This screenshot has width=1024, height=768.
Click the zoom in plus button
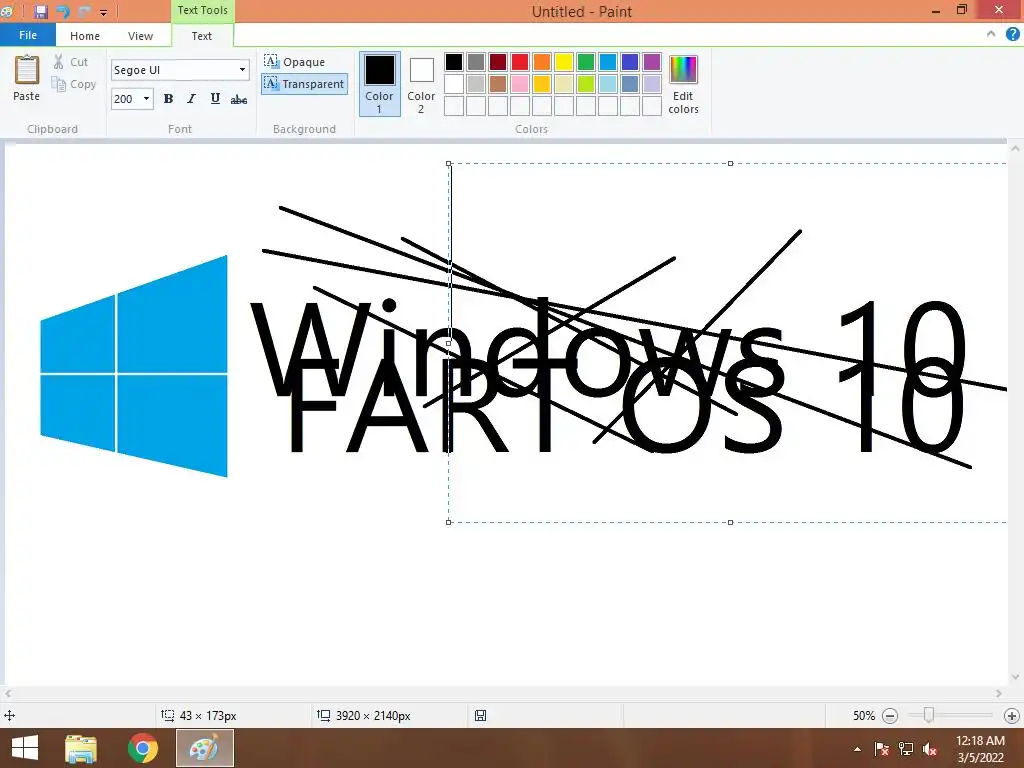pos(1012,716)
